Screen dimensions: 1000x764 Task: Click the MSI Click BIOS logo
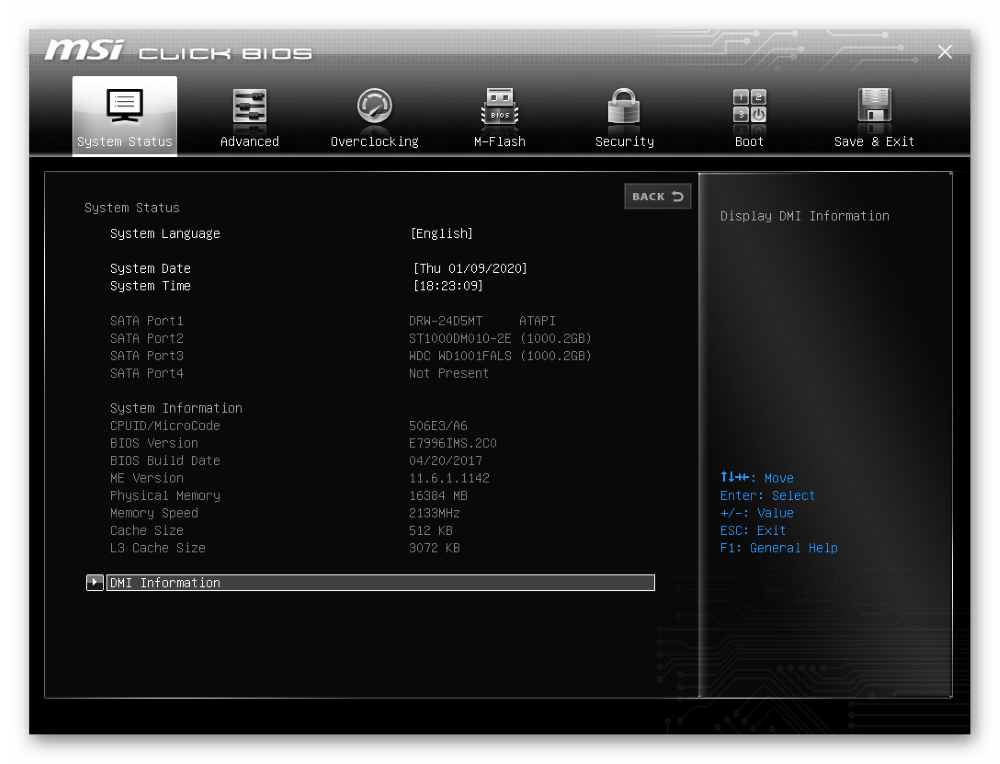pyautogui.click(x=178, y=51)
